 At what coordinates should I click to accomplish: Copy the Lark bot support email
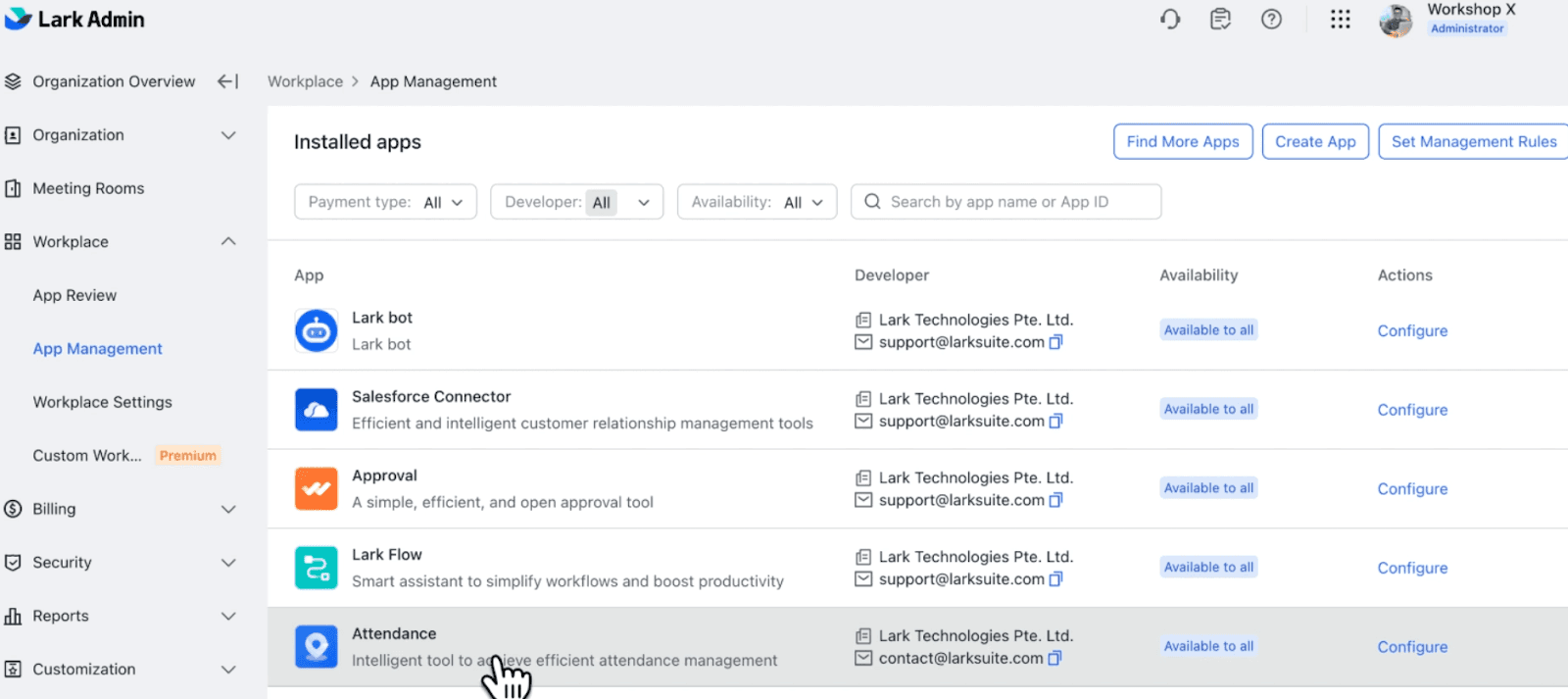(x=1055, y=342)
